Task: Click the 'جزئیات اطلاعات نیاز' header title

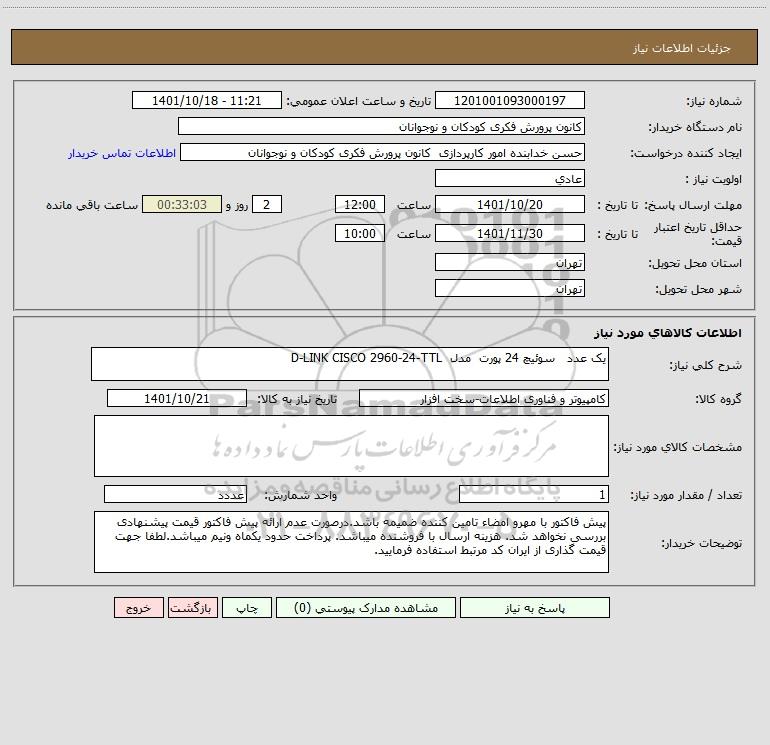Action: tap(682, 48)
